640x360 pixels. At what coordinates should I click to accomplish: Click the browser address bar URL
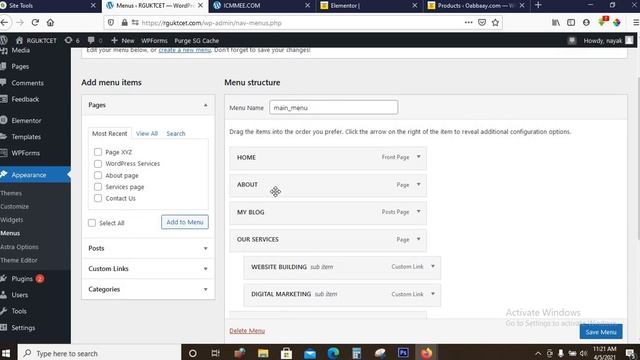[211, 23]
